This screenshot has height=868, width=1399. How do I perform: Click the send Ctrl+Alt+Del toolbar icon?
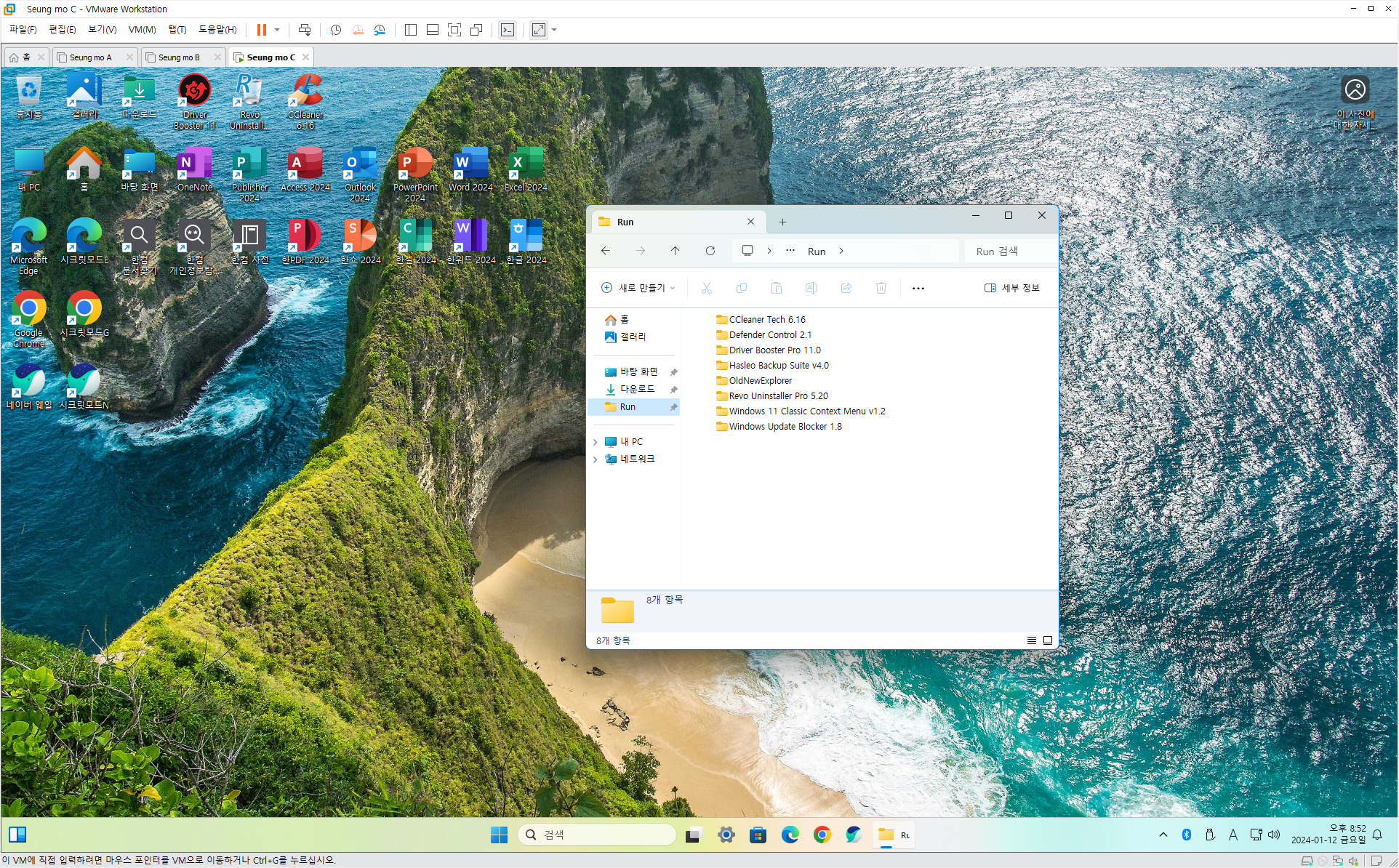(305, 30)
